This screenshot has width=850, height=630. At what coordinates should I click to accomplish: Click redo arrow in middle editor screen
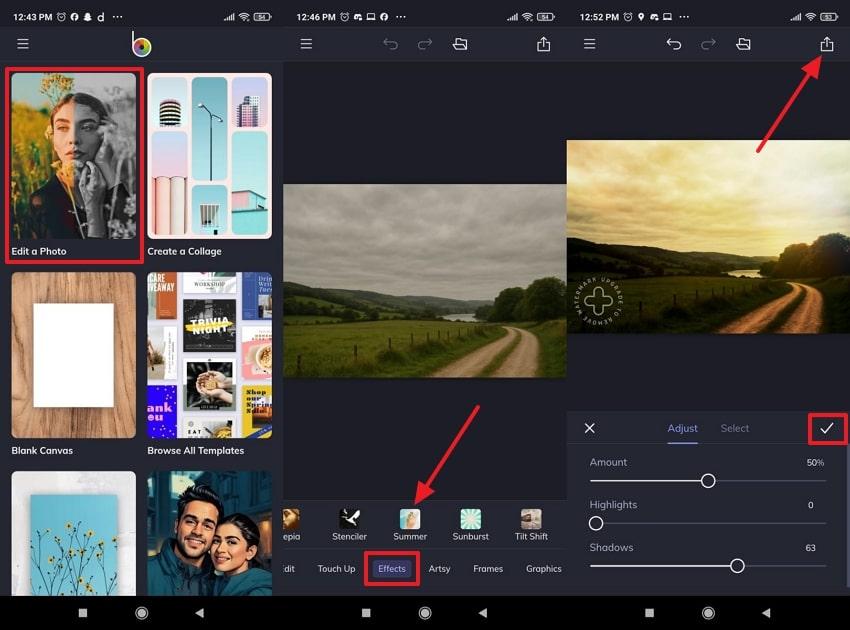point(425,43)
